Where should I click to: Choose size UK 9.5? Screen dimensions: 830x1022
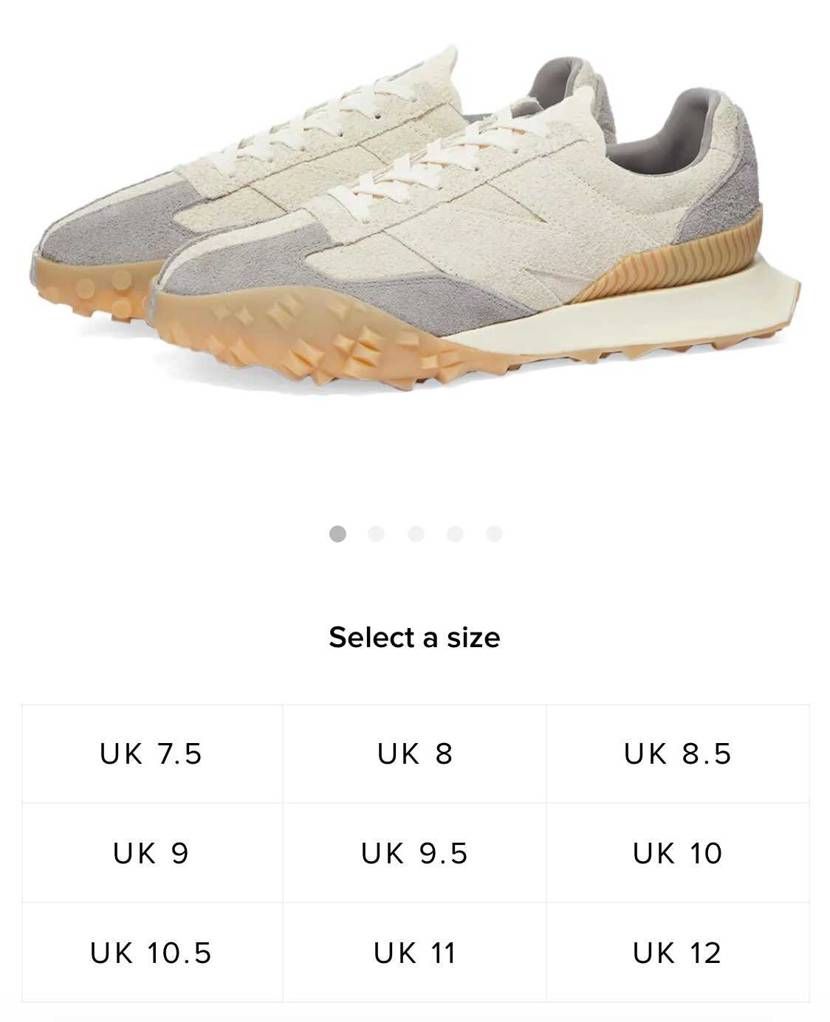click(415, 853)
